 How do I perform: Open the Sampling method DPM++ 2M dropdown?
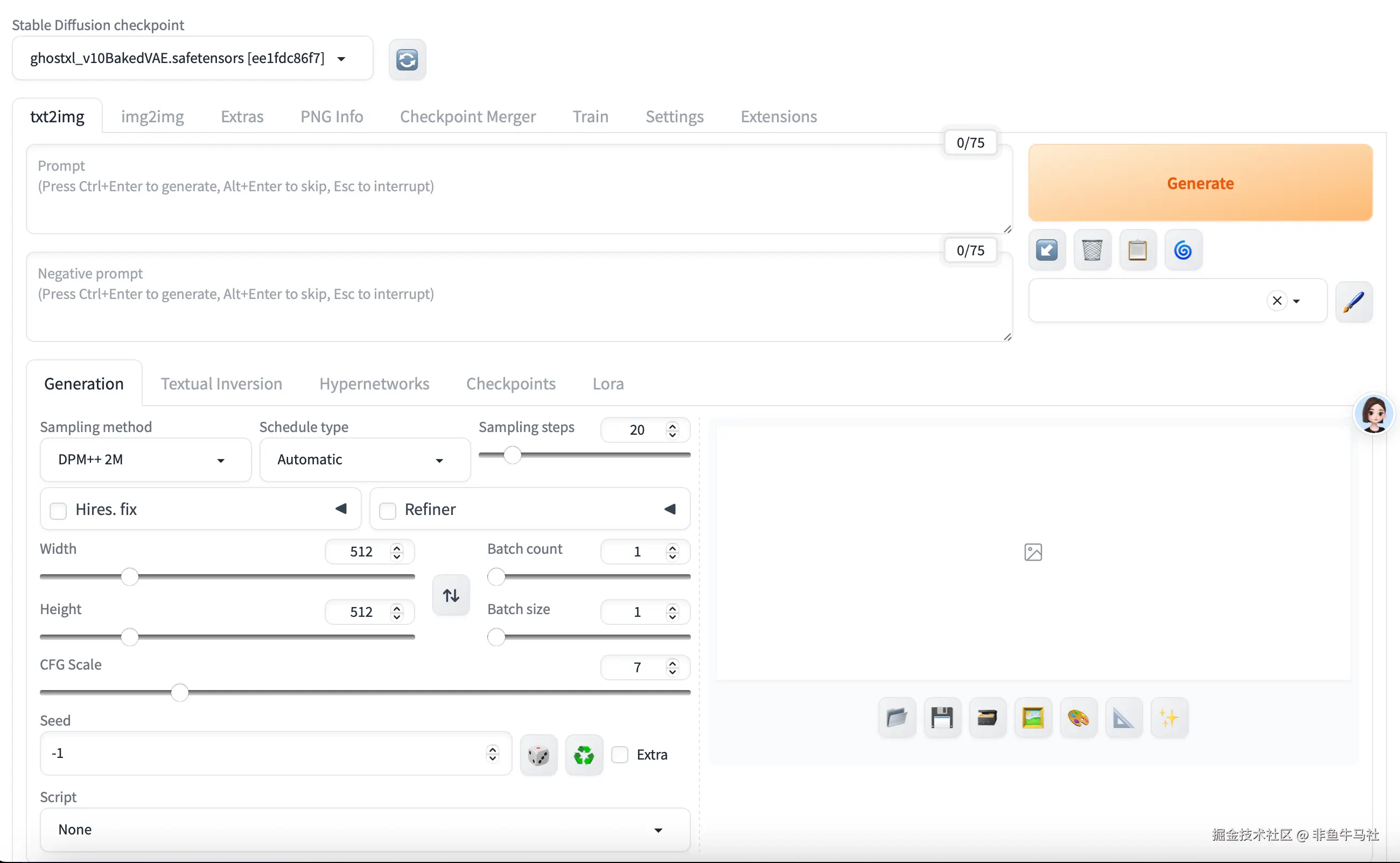pos(145,460)
